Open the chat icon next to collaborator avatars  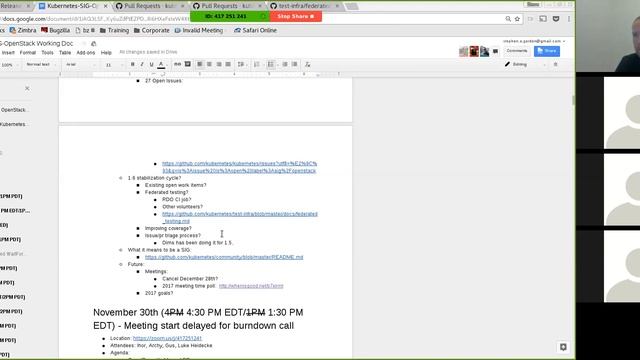496,51
